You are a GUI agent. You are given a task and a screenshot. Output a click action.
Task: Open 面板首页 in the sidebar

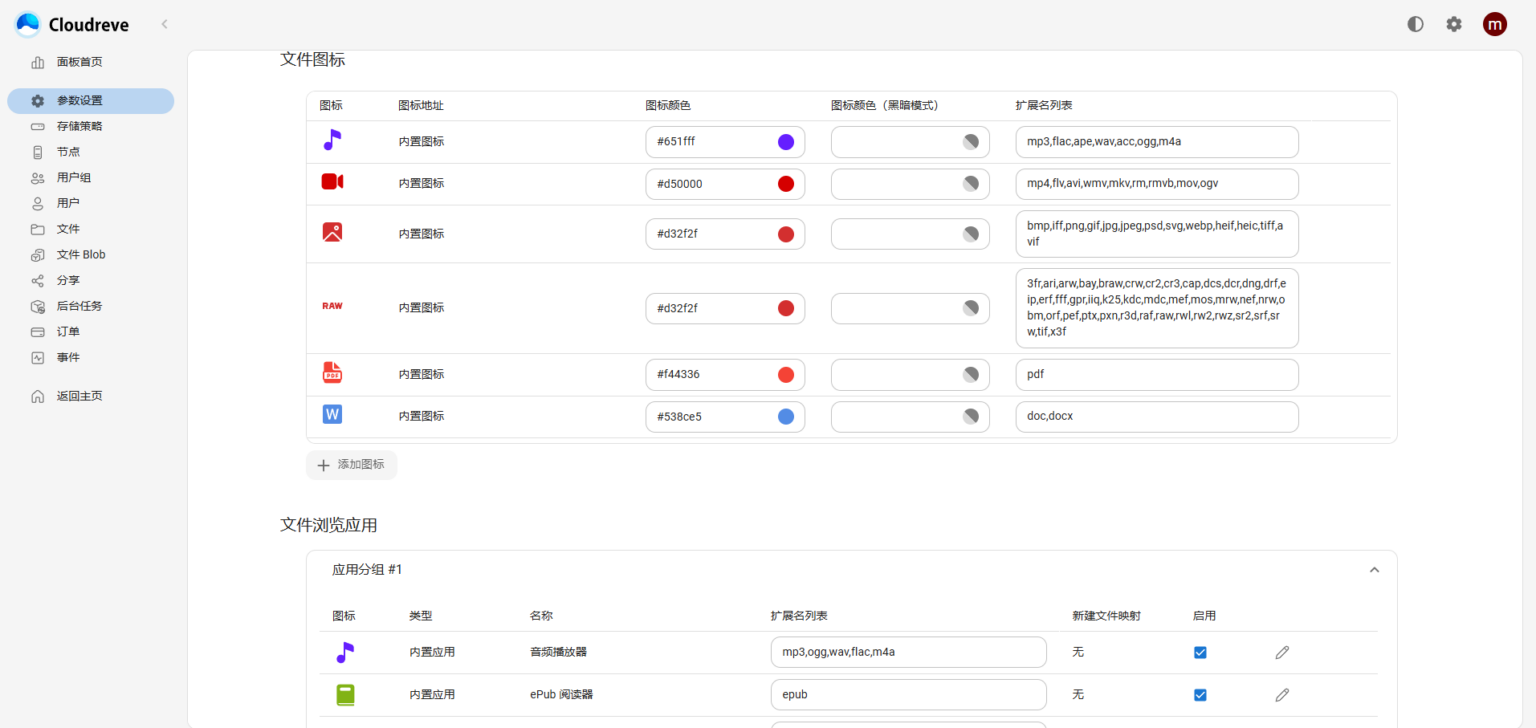point(90,62)
